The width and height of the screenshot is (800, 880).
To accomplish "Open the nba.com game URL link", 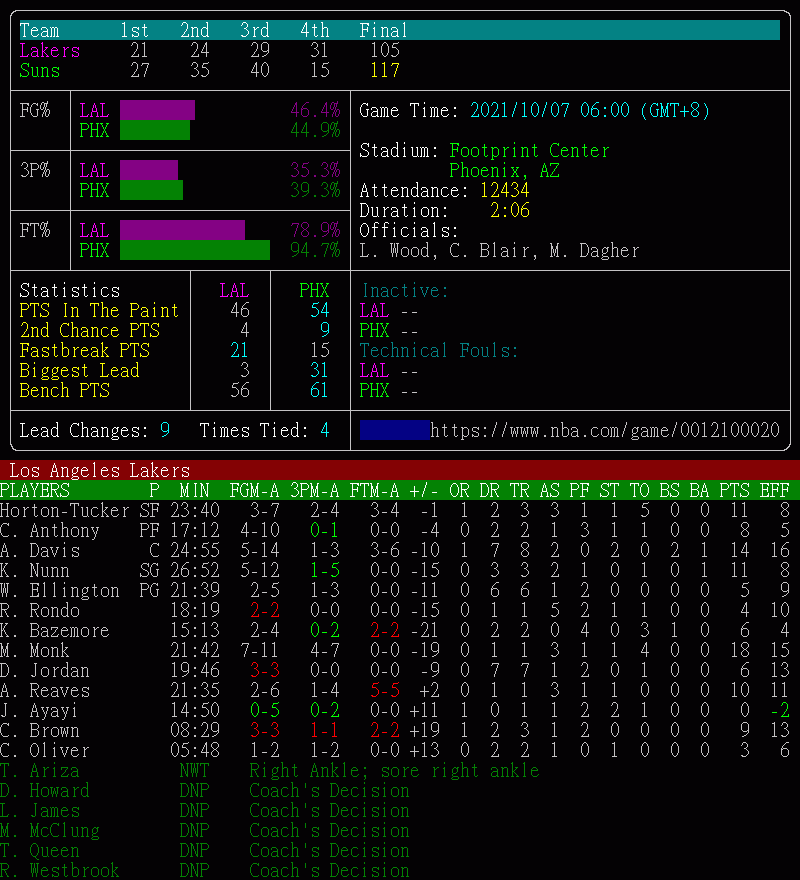I will [605, 431].
